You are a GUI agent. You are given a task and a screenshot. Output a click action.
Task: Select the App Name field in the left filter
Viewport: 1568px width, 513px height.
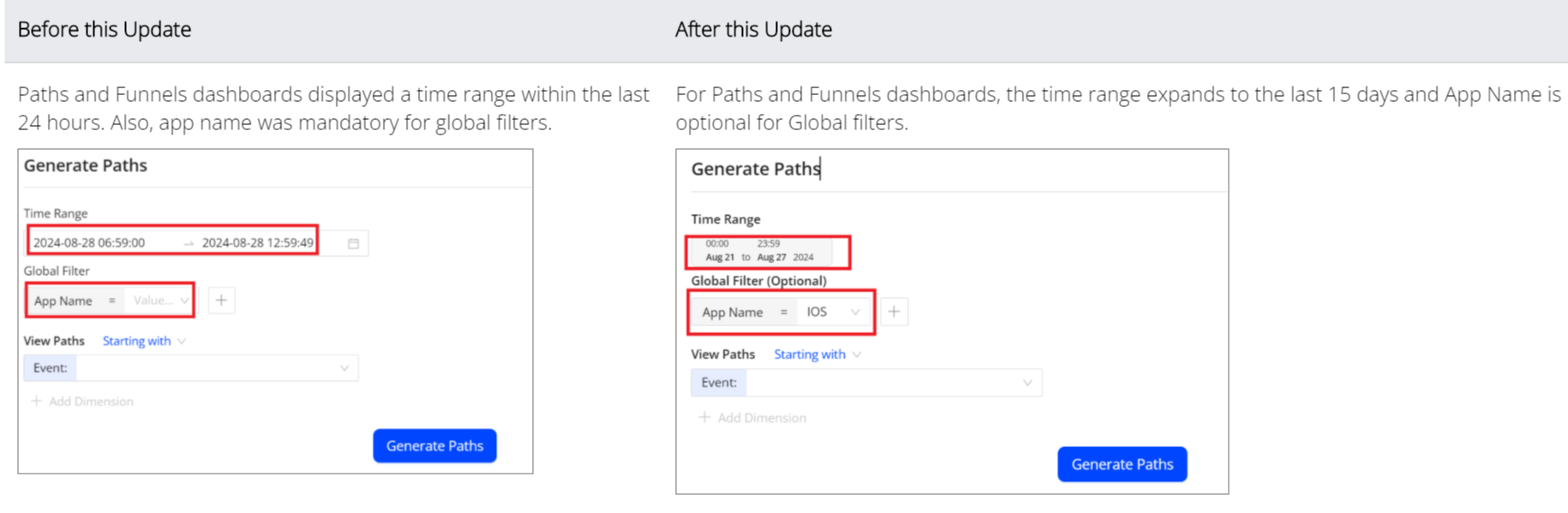63,301
